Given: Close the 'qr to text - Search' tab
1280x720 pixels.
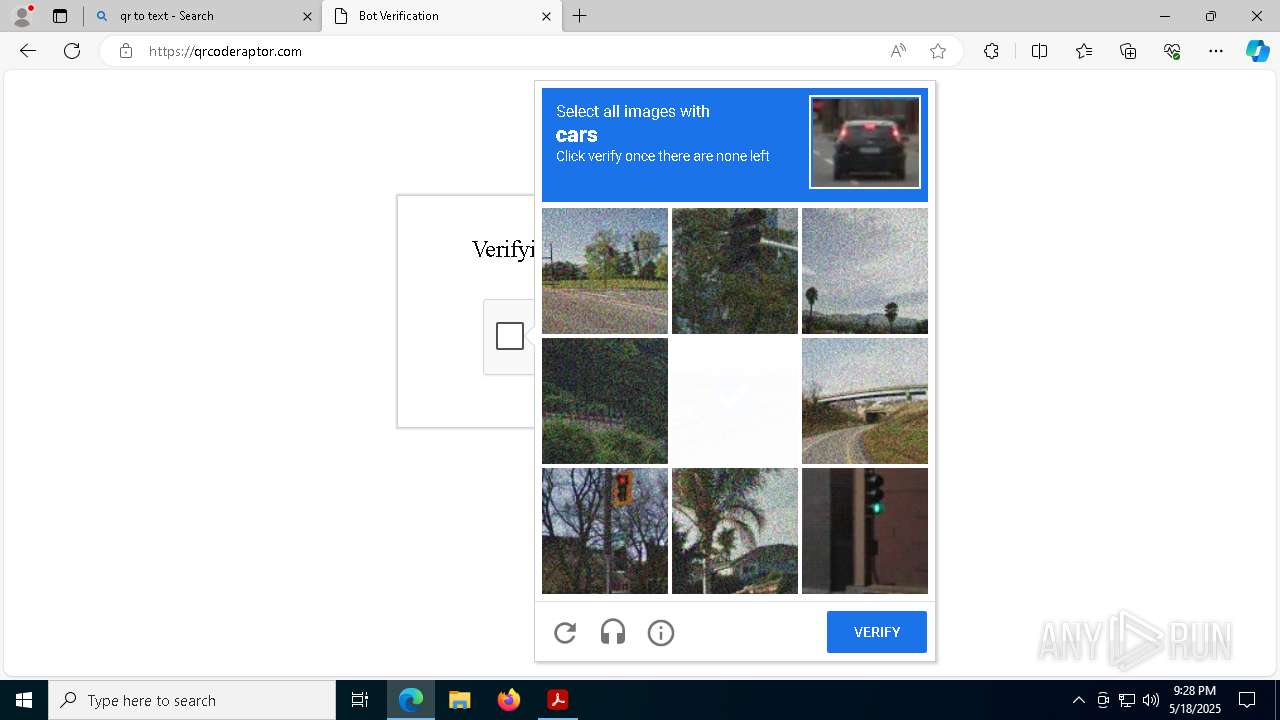Looking at the screenshot, I should point(307,16).
